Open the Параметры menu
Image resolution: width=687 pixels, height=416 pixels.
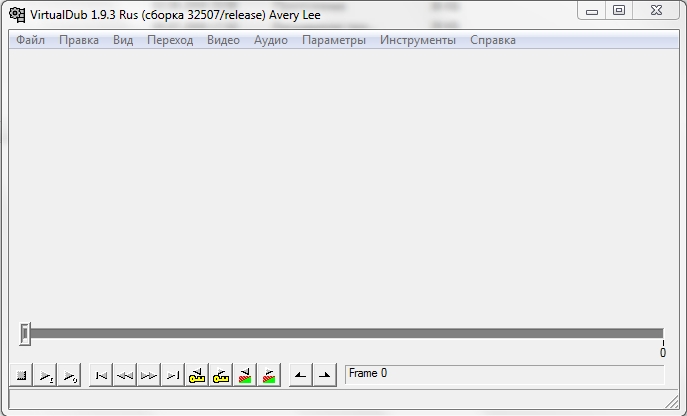tap(334, 40)
